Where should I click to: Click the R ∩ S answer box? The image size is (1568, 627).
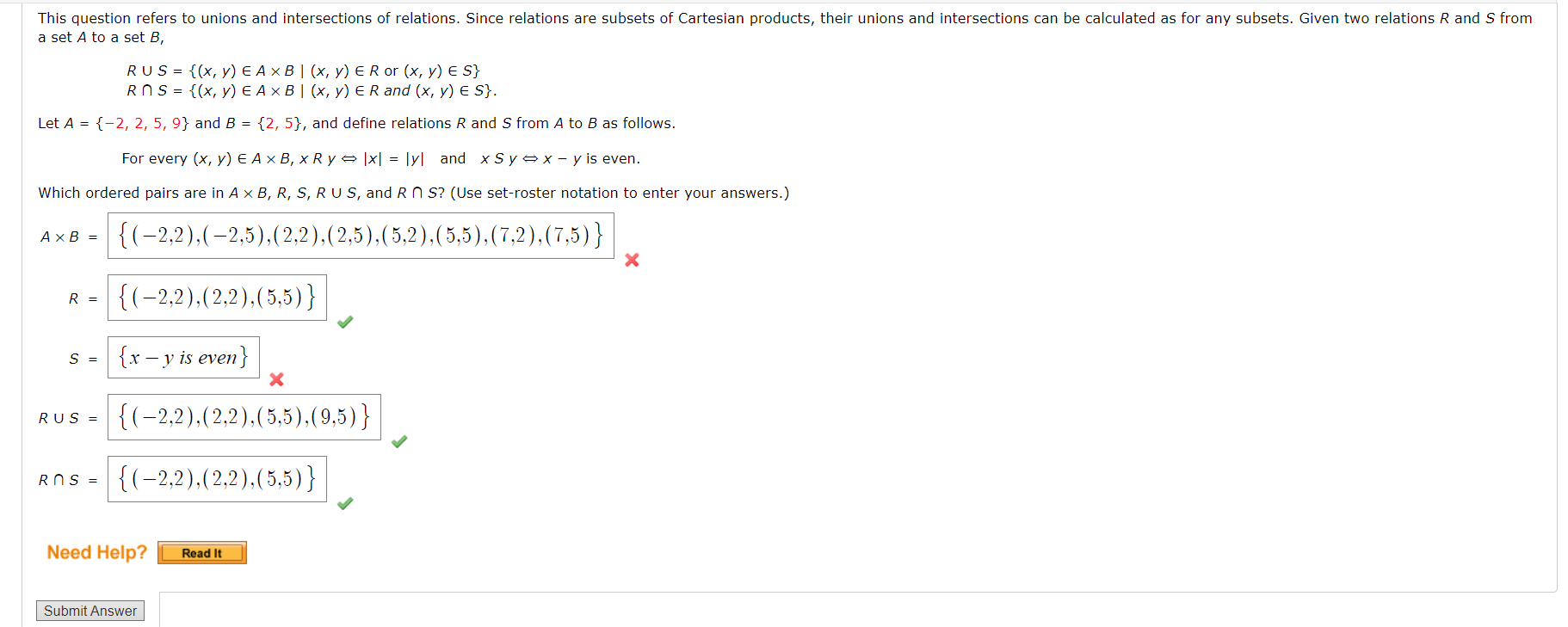point(216,478)
